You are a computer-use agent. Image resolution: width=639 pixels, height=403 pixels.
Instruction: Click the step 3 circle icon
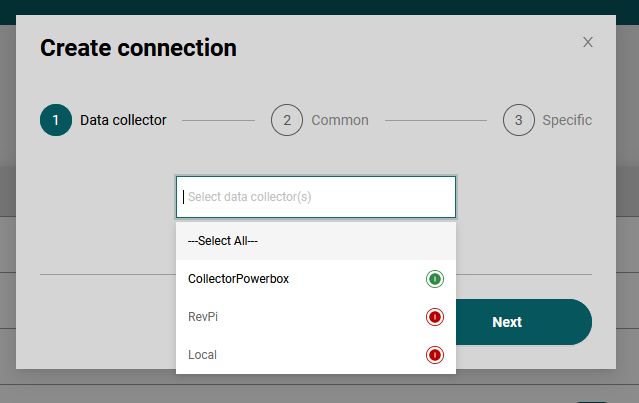[518, 120]
